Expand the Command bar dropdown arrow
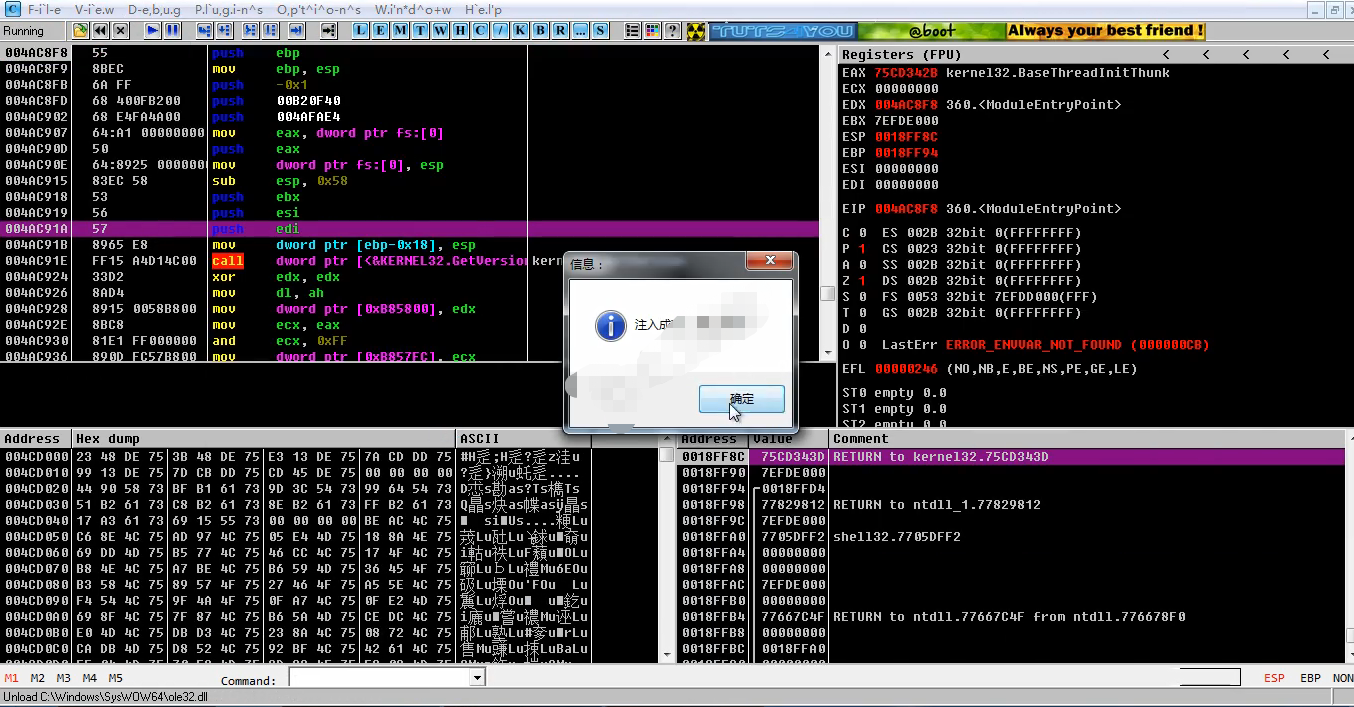Image resolution: width=1354 pixels, height=707 pixels. (477, 678)
